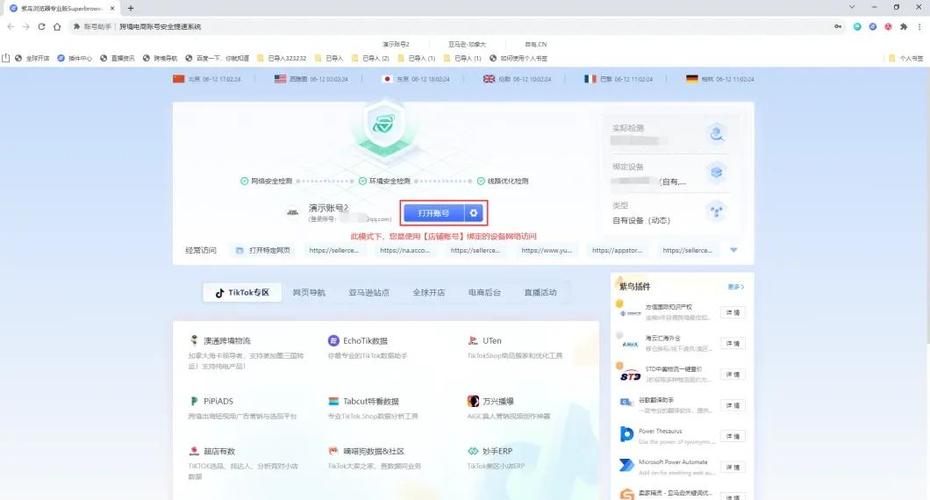Screen dimensions: 930x500
Task: Open the 妙手ERP tool entry
Action: point(490,451)
